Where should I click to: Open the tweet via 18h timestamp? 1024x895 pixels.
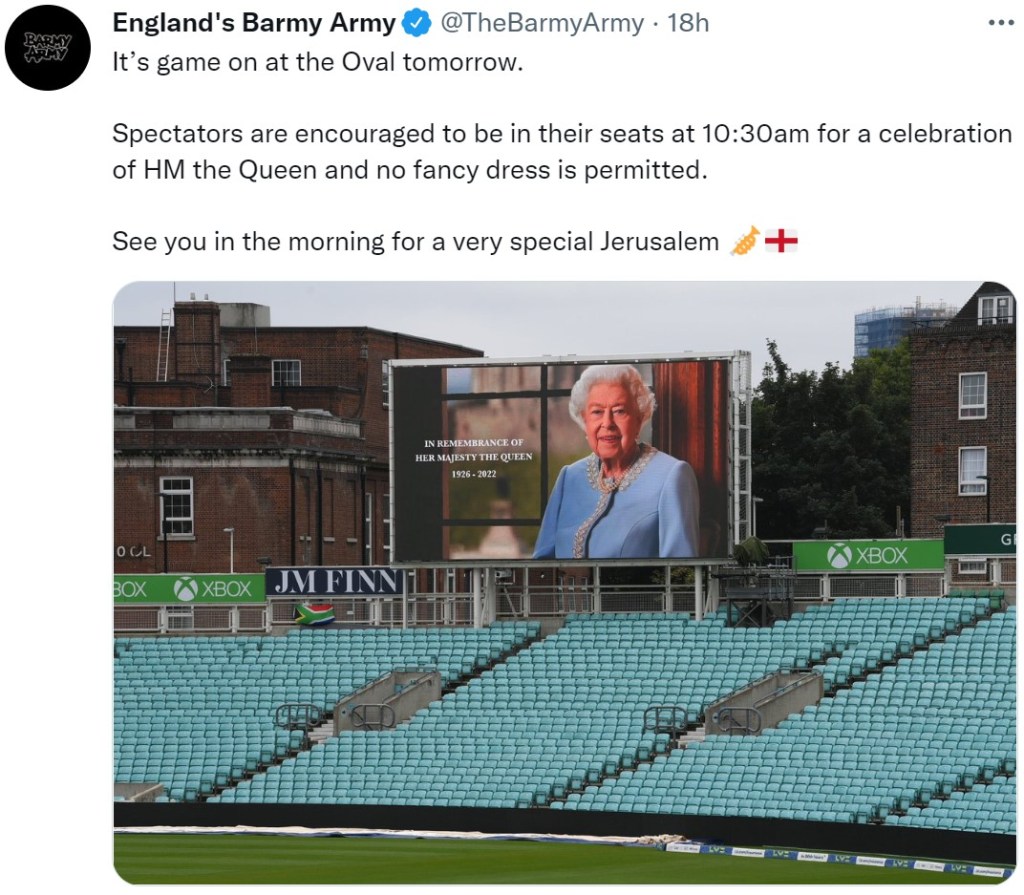coord(688,23)
